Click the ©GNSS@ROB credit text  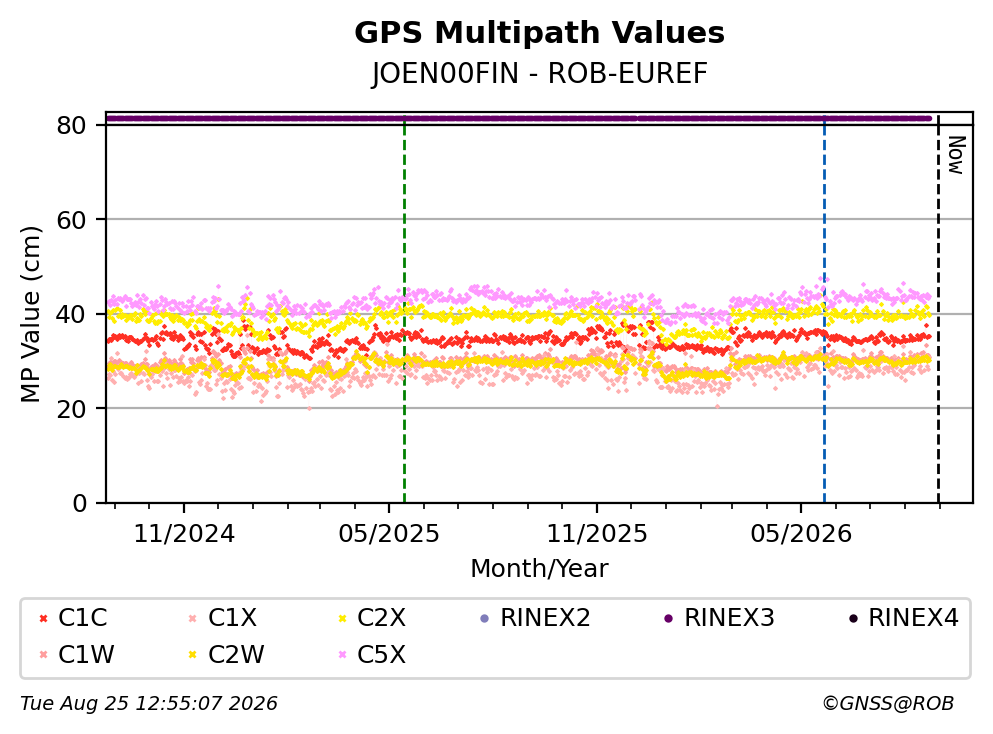tap(888, 704)
